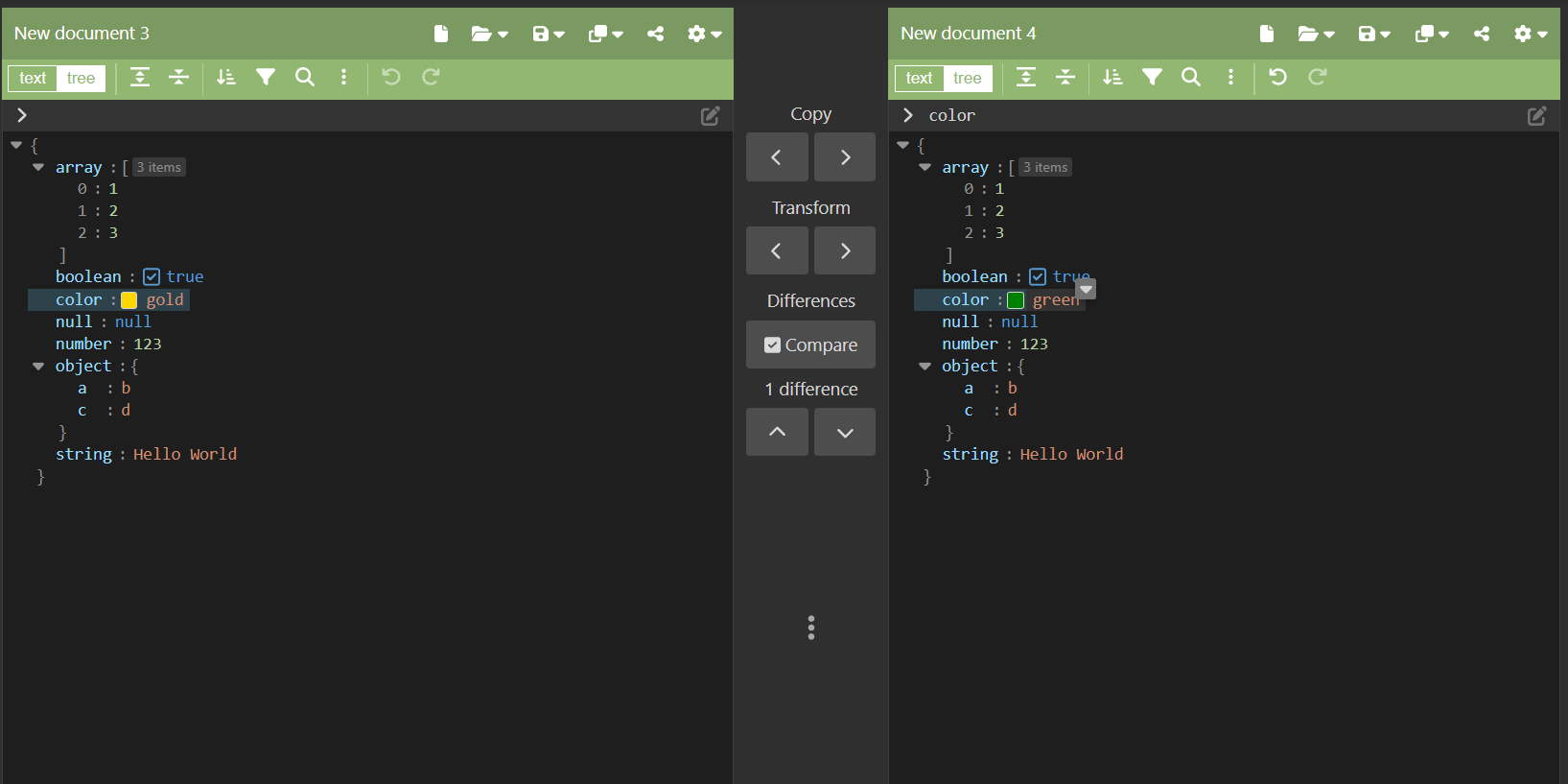Image resolution: width=1568 pixels, height=784 pixels.
Task: Edit path icon in right panel
Action: pyautogui.click(x=1537, y=116)
